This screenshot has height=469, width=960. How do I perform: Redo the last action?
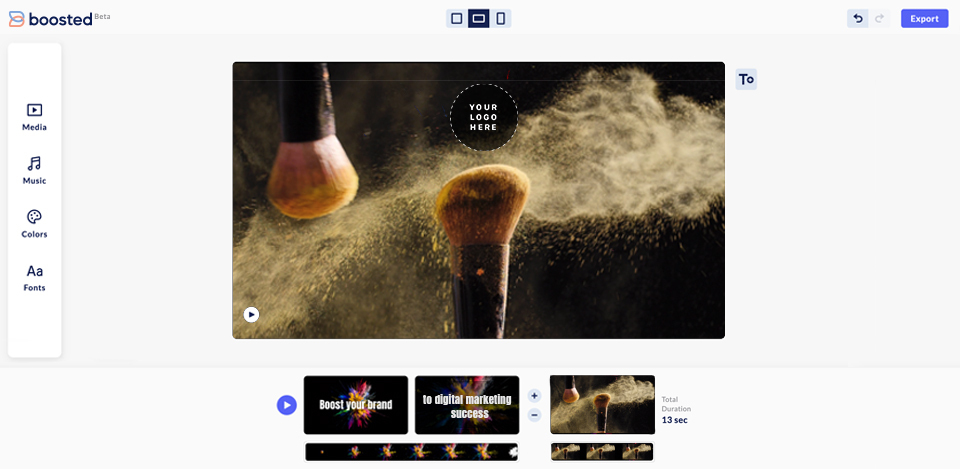pyautogui.click(x=880, y=18)
